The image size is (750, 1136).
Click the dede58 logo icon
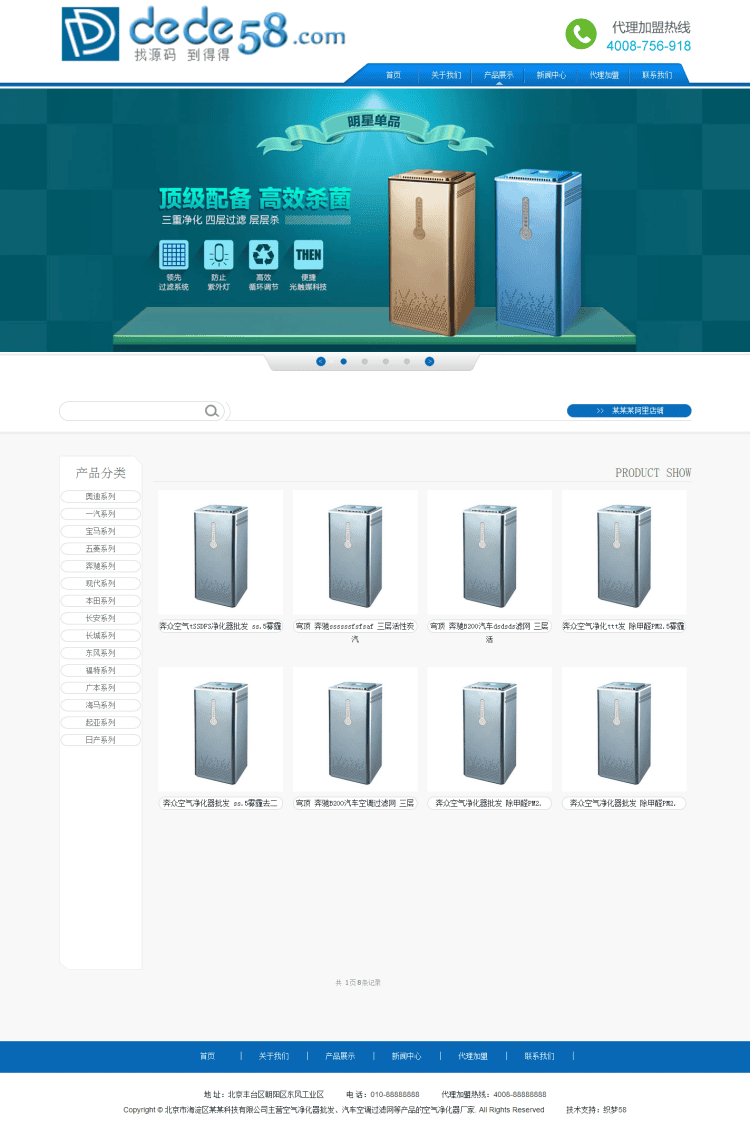[x=90, y=34]
